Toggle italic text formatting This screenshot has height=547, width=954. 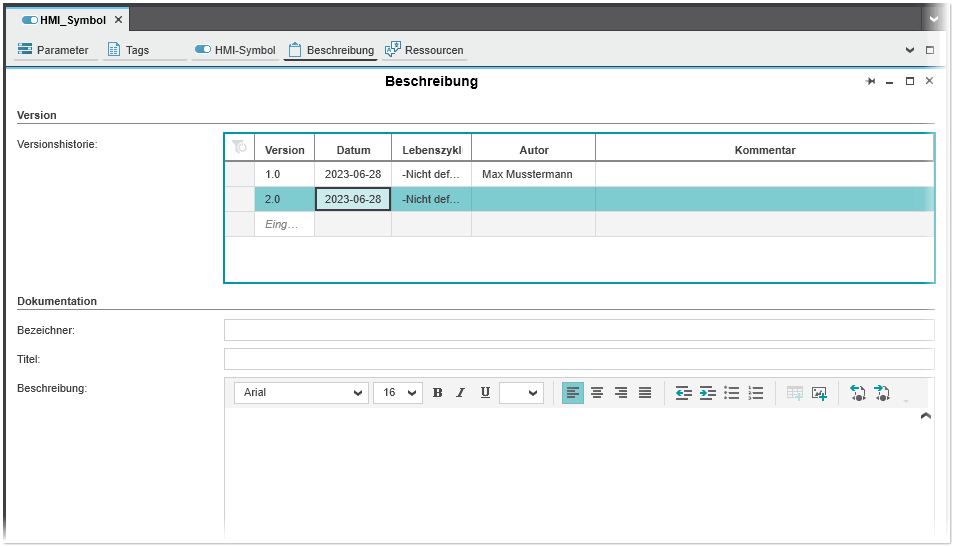461,393
